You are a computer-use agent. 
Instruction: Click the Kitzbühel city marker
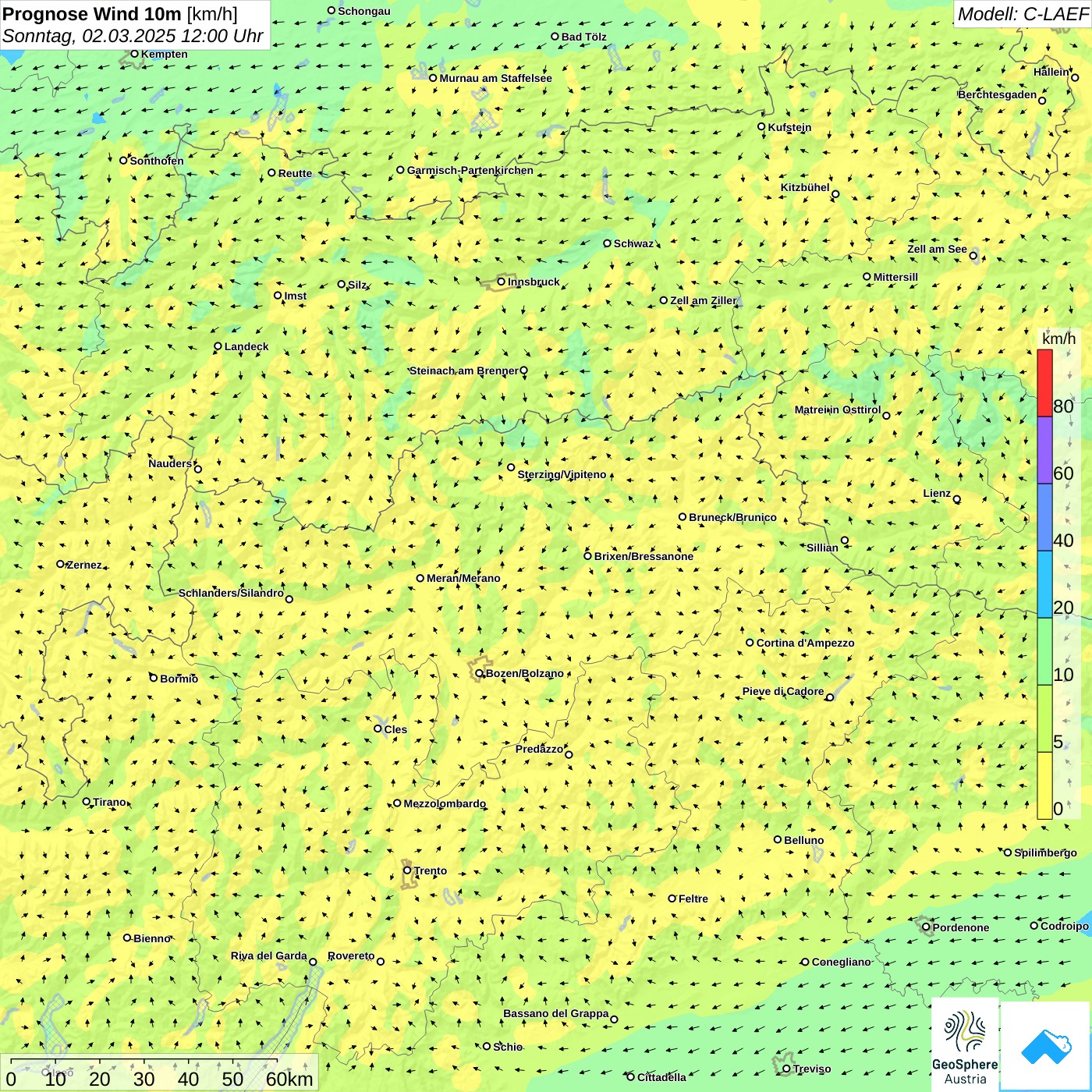click(835, 194)
